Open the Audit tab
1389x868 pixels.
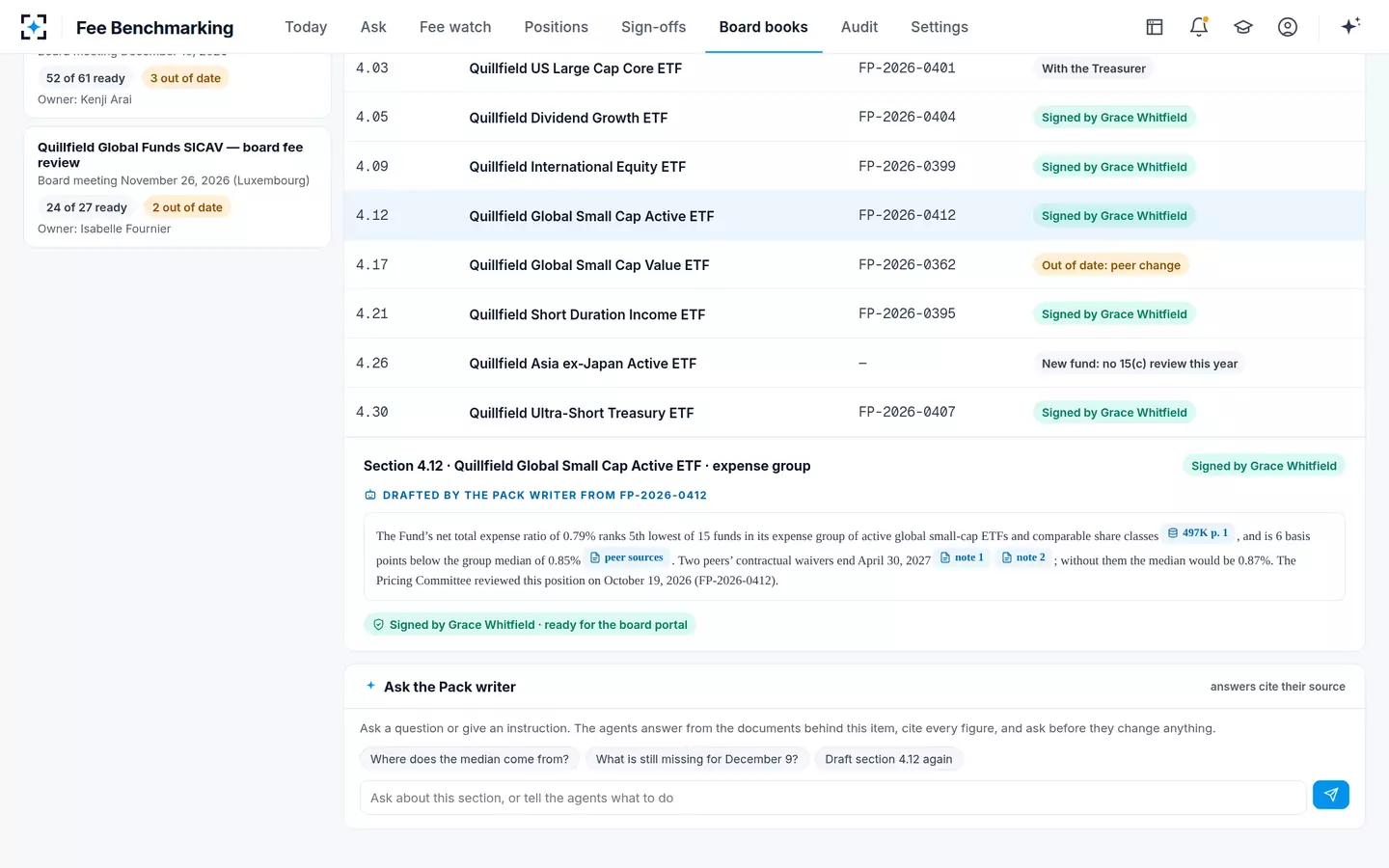coord(859,27)
